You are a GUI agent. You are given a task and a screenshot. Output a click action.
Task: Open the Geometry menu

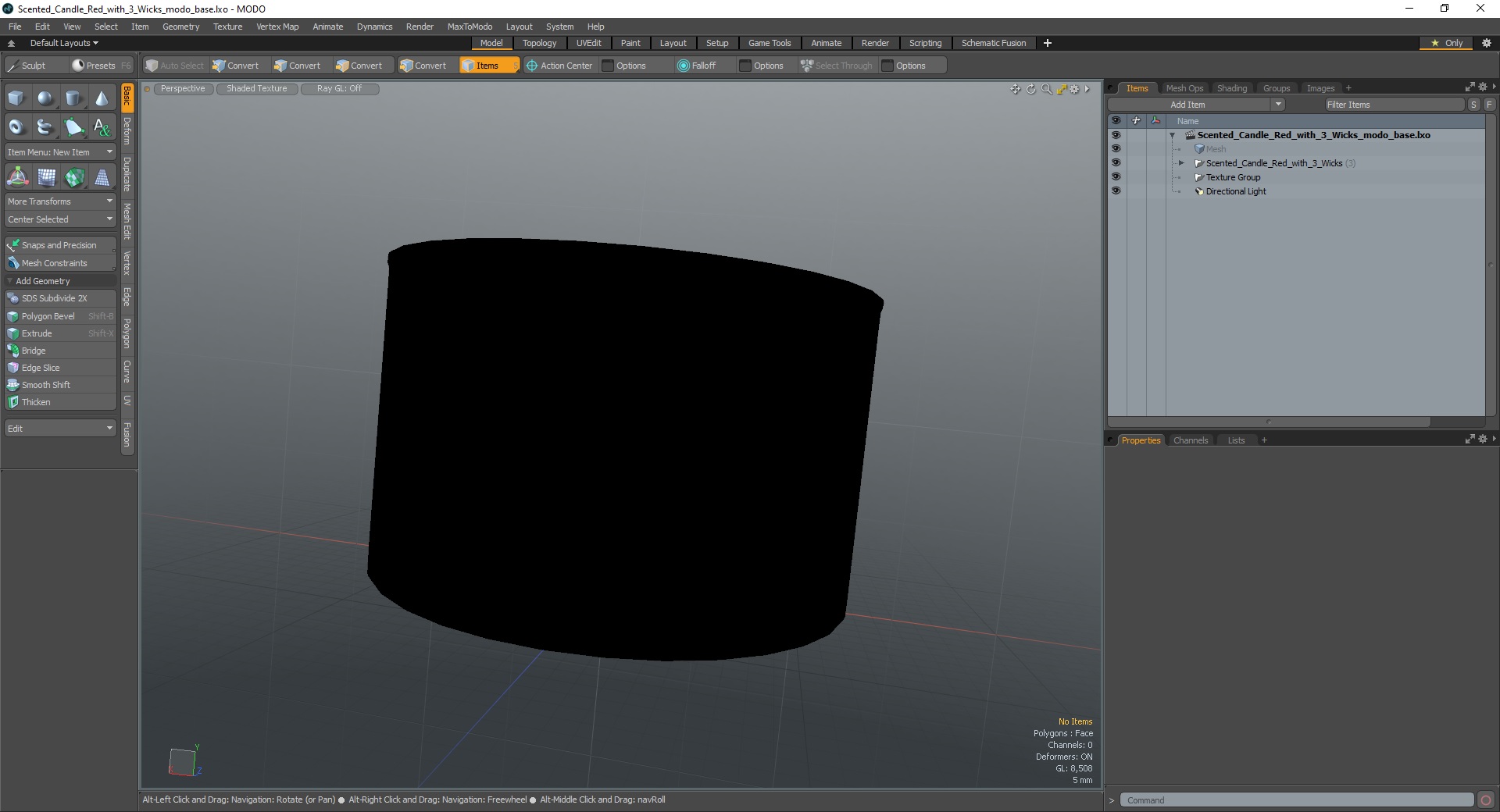[180, 27]
